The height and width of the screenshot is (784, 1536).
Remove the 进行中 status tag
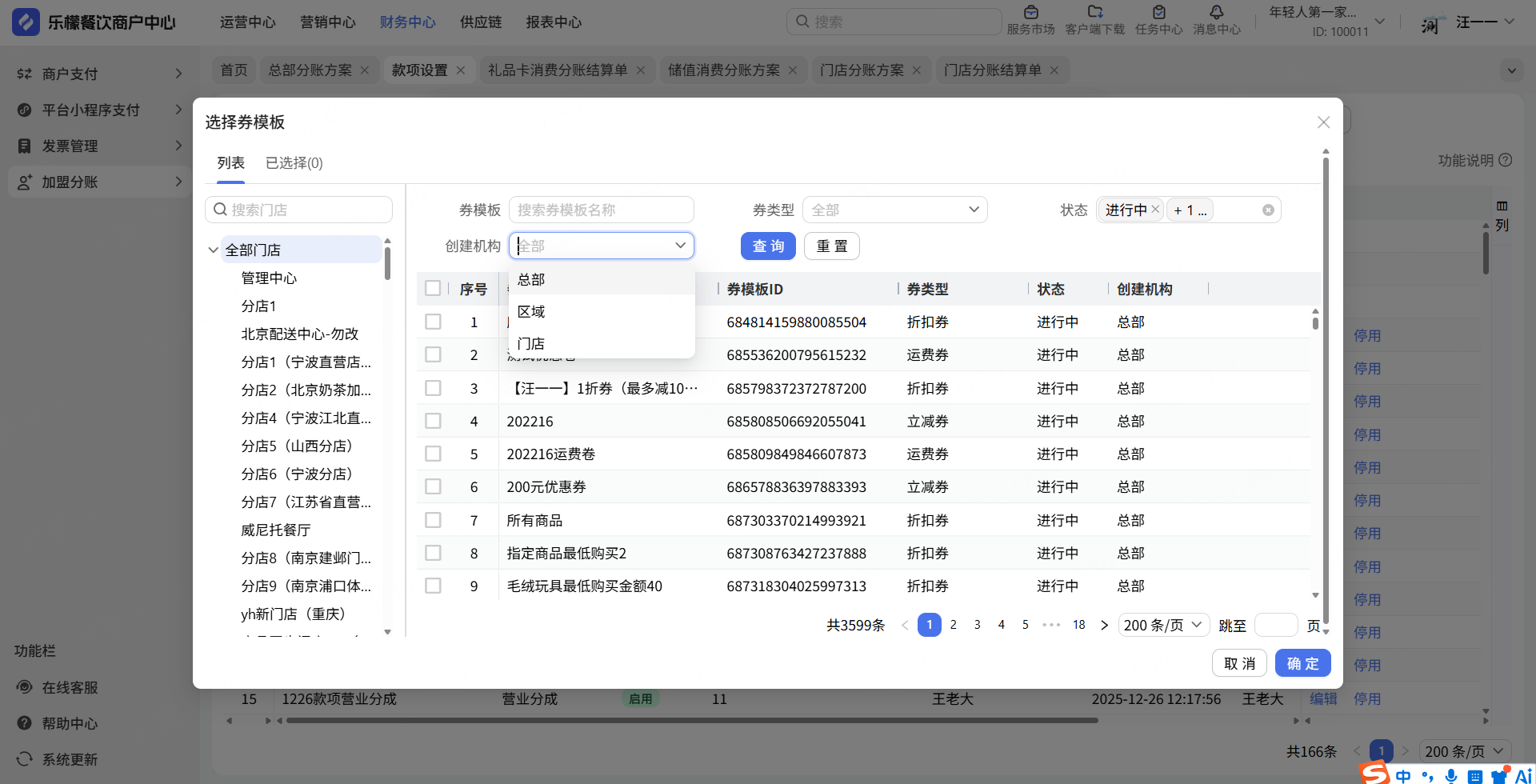[1155, 210]
